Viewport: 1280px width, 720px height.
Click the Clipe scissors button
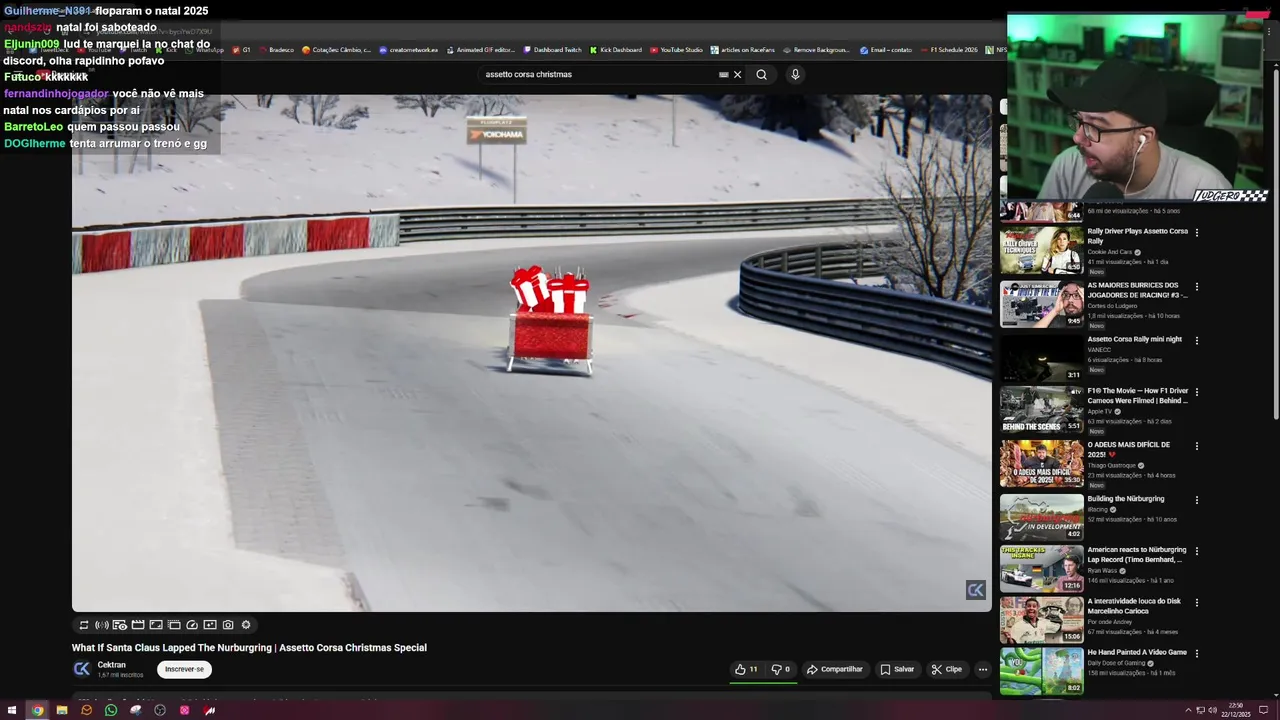tap(946, 669)
